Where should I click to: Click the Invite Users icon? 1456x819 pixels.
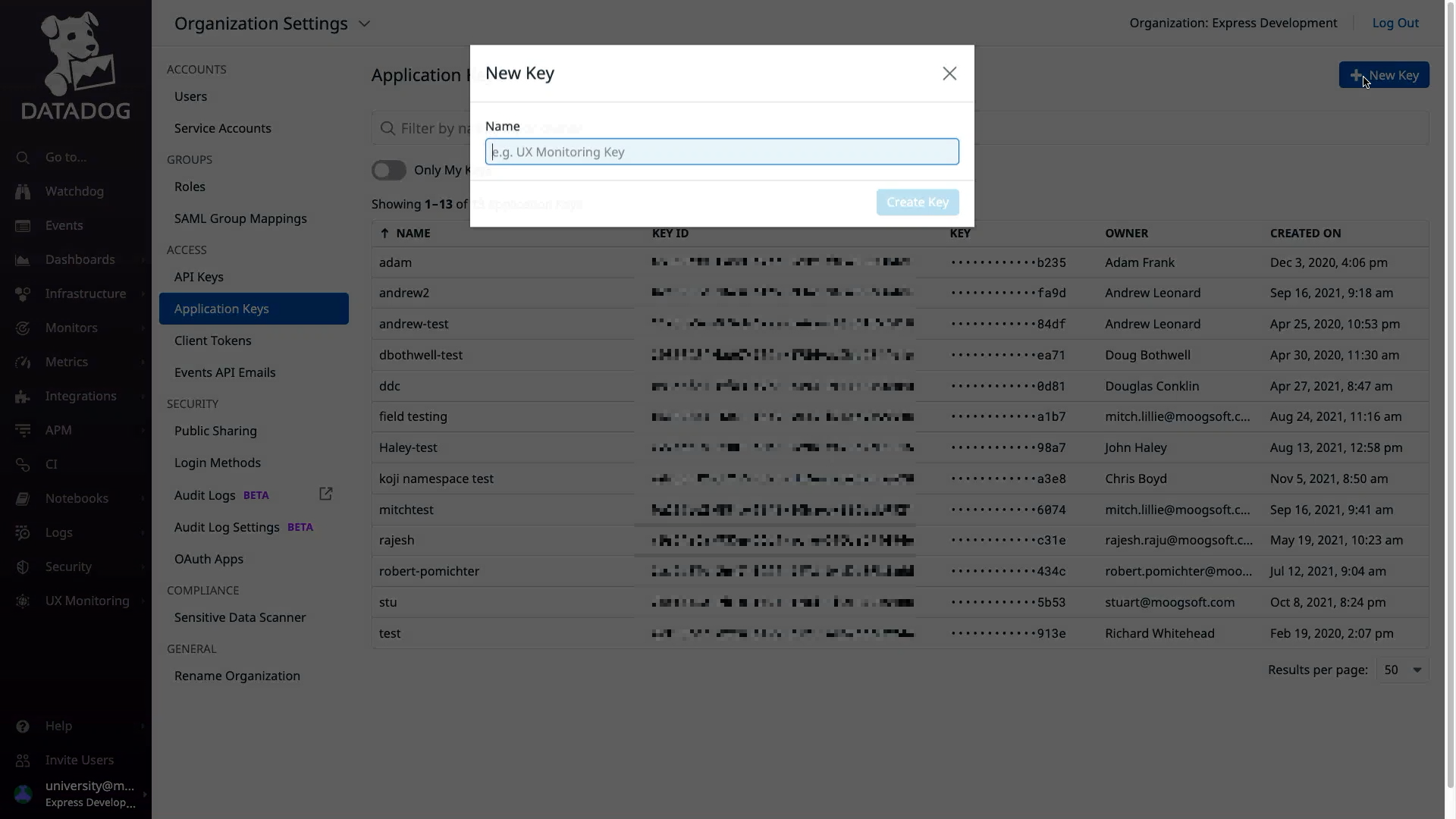(23, 761)
